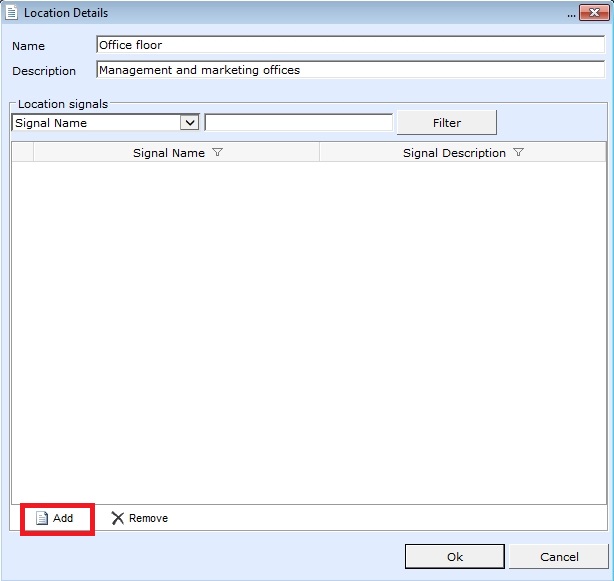
Task: Sort by the Signal Name column header
Action: [x=168, y=153]
